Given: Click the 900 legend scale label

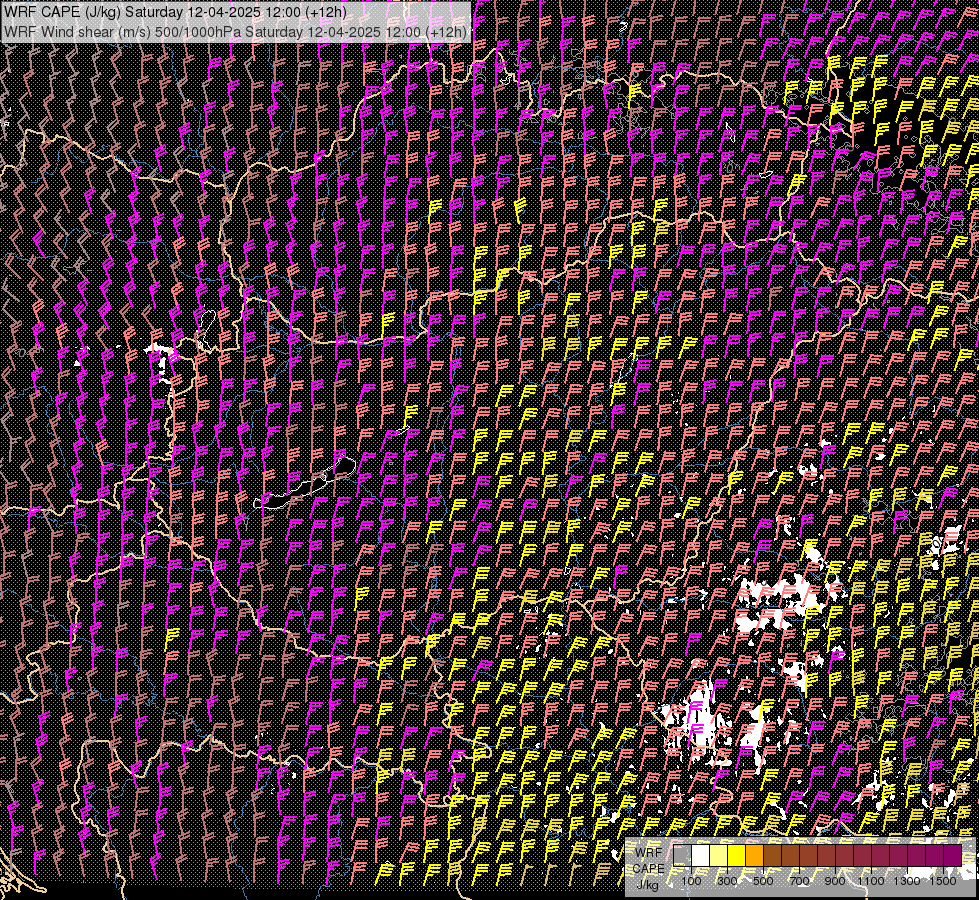Looking at the screenshot, I should click(835, 881).
